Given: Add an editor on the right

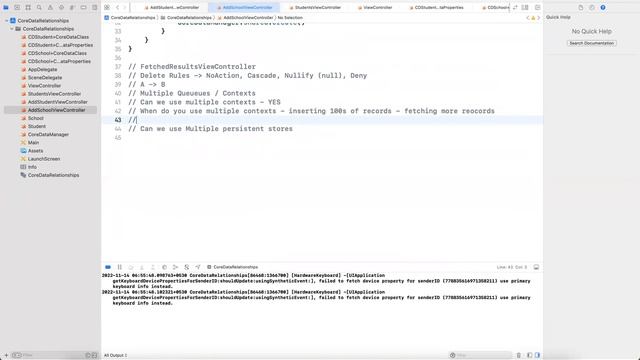Looking at the screenshot, I should coord(538,7).
